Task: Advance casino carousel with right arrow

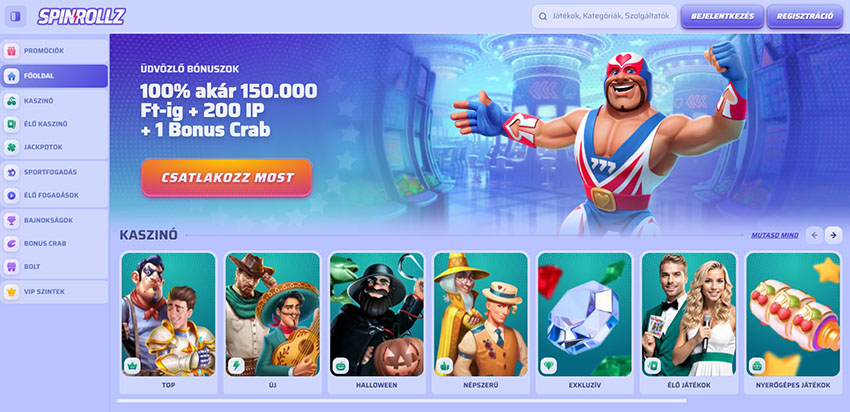Action: (x=834, y=235)
